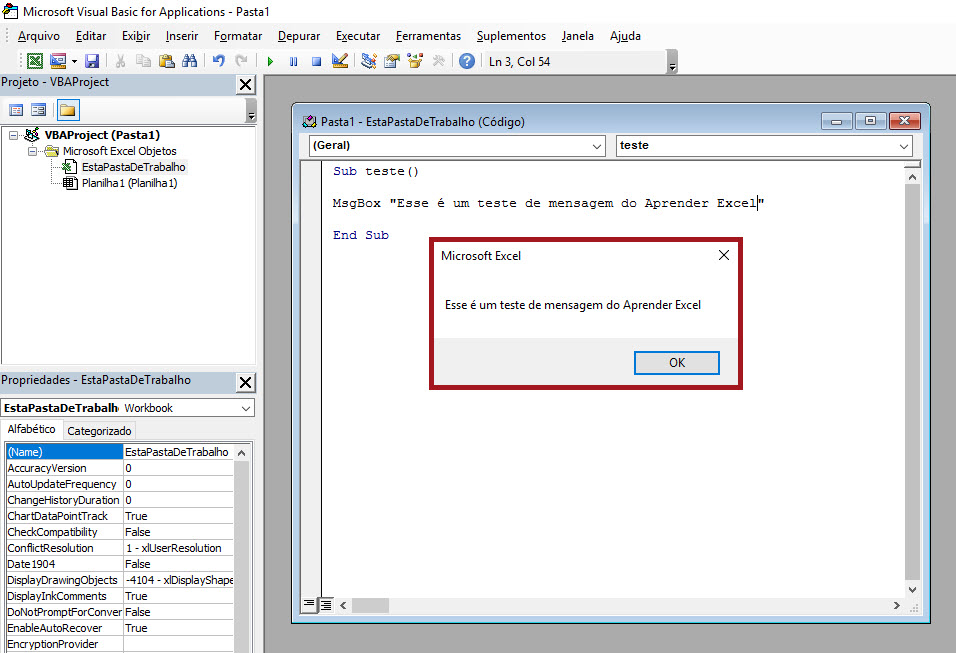Open the Executar menu
Screen dimensions: 956x653
click(x=358, y=36)
